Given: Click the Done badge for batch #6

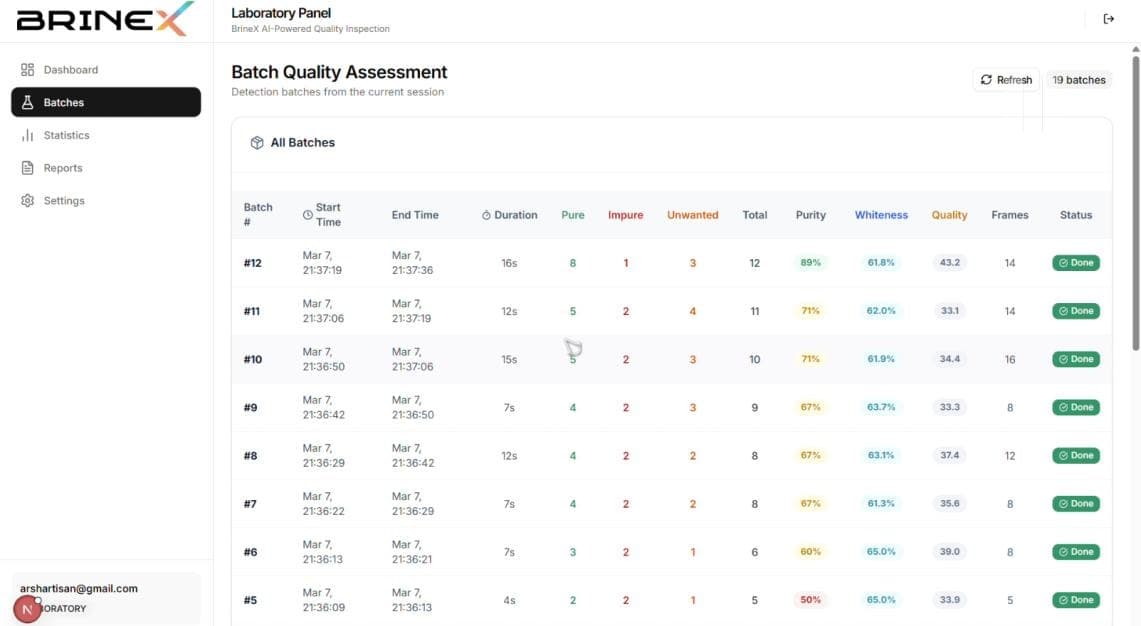Looking at the screenshot, I should click(x=1076, y=552).
